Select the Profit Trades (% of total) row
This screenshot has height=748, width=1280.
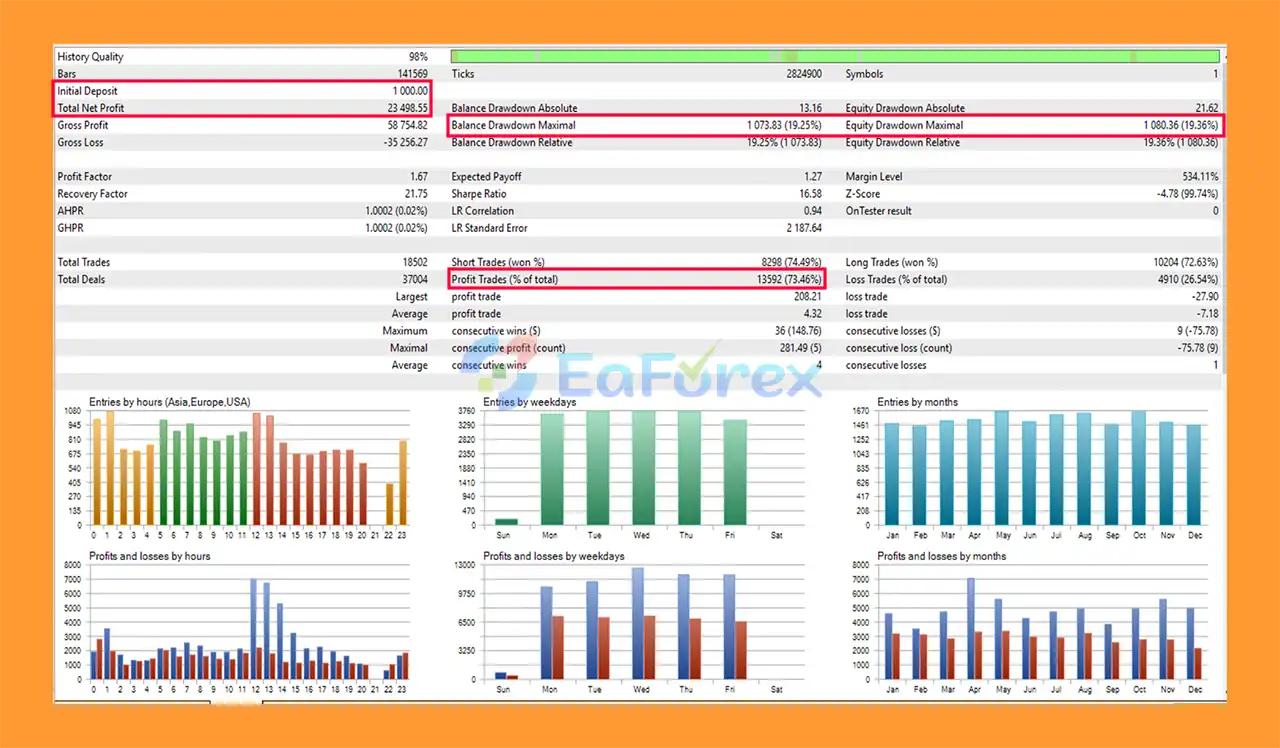(x=637, y=280)
